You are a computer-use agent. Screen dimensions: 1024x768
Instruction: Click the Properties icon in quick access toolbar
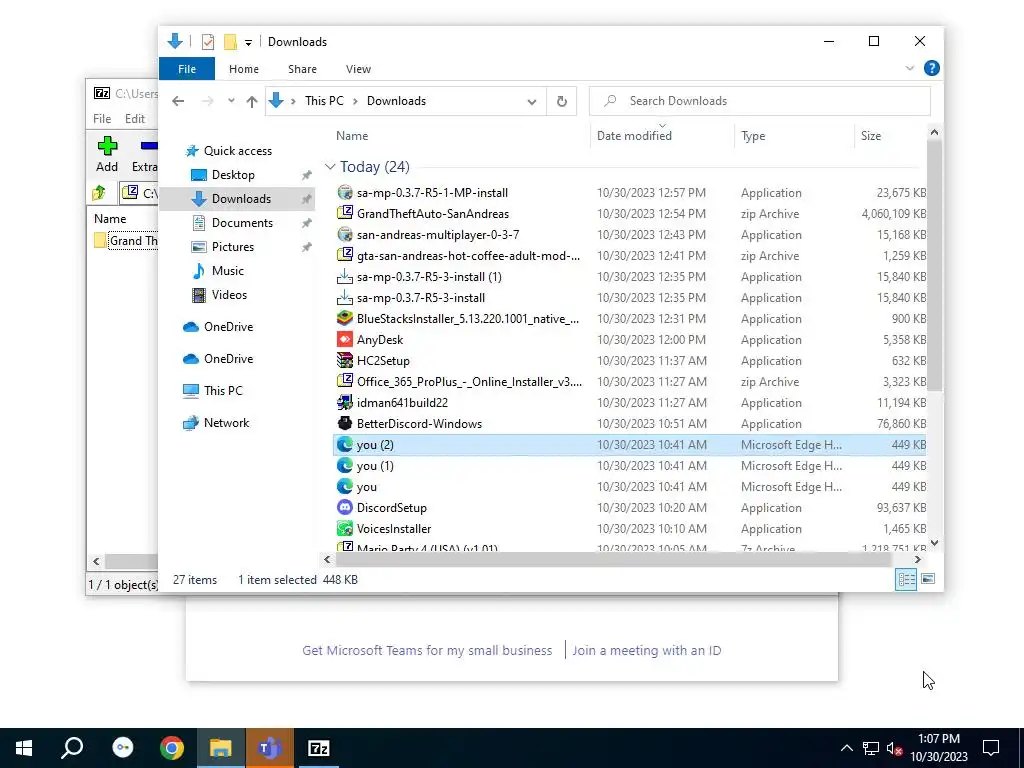(x=208, y=42)
